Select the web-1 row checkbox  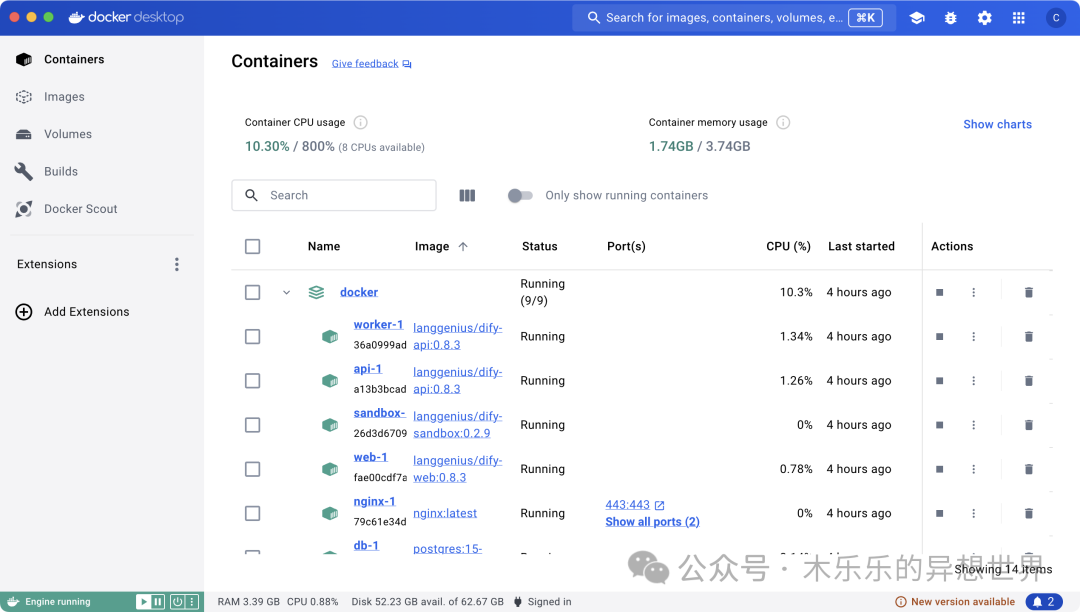point(253,469)
